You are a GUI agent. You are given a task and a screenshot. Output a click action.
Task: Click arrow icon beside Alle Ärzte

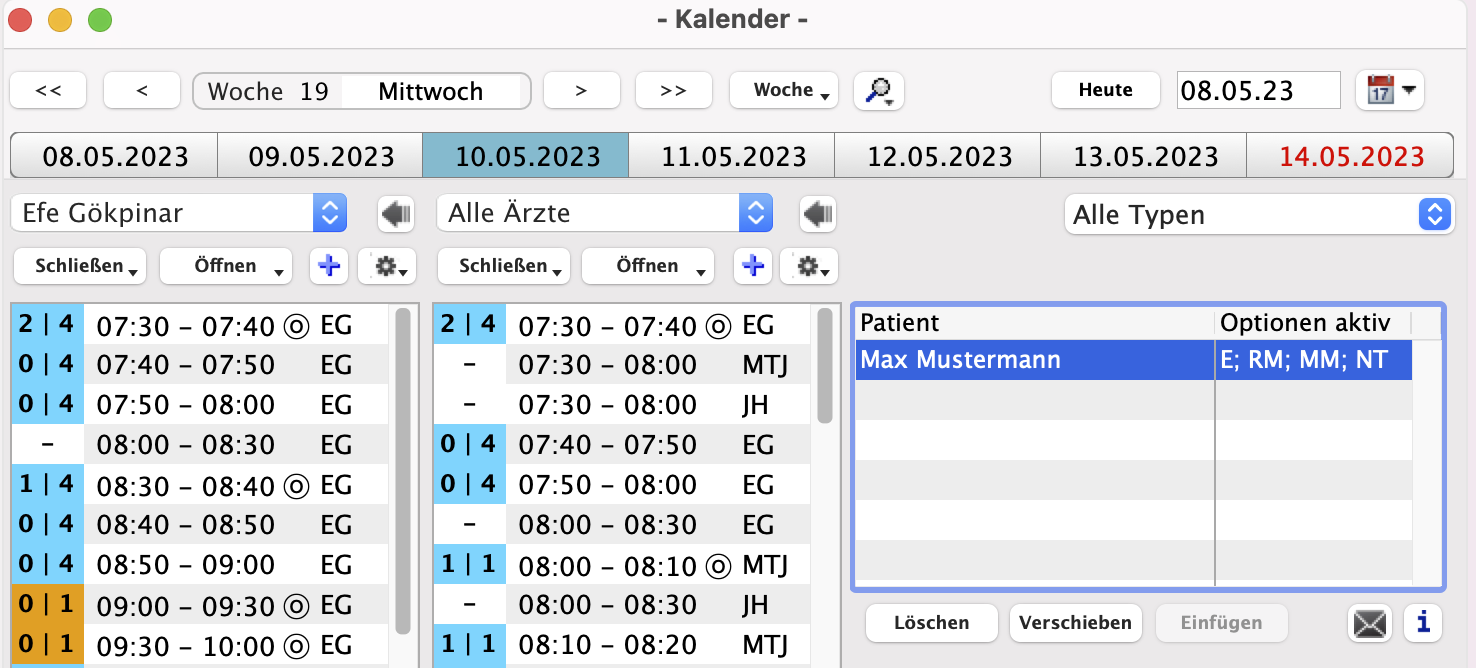click(x=817, y=214)
